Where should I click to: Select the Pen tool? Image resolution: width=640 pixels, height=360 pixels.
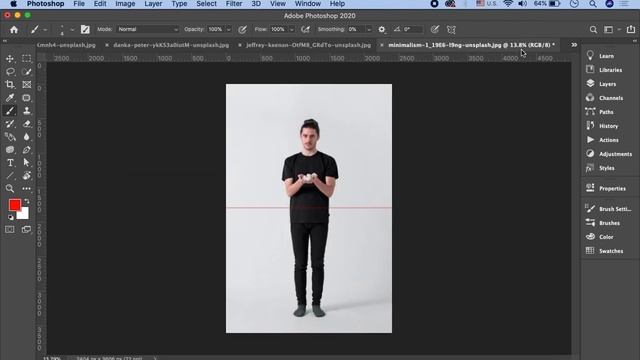[27, 150]
